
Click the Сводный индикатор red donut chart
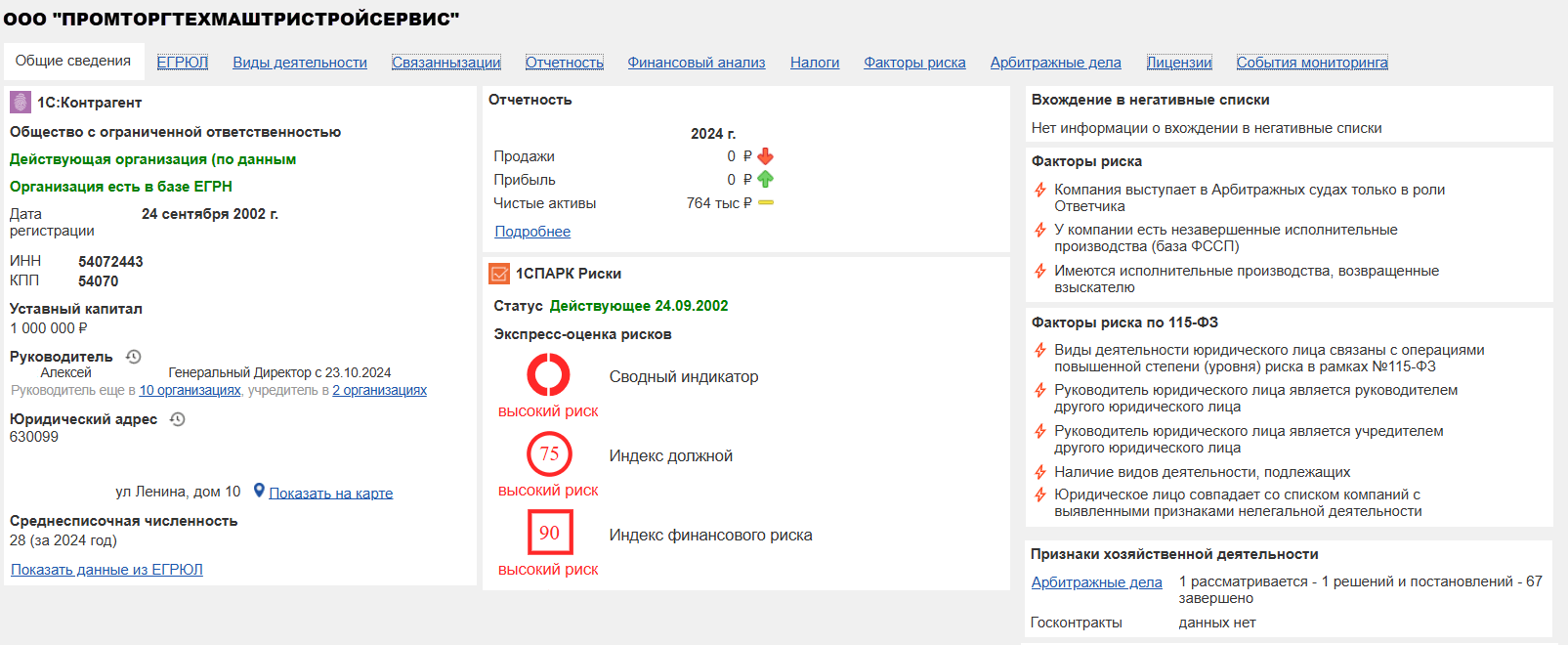pos(549,374)
